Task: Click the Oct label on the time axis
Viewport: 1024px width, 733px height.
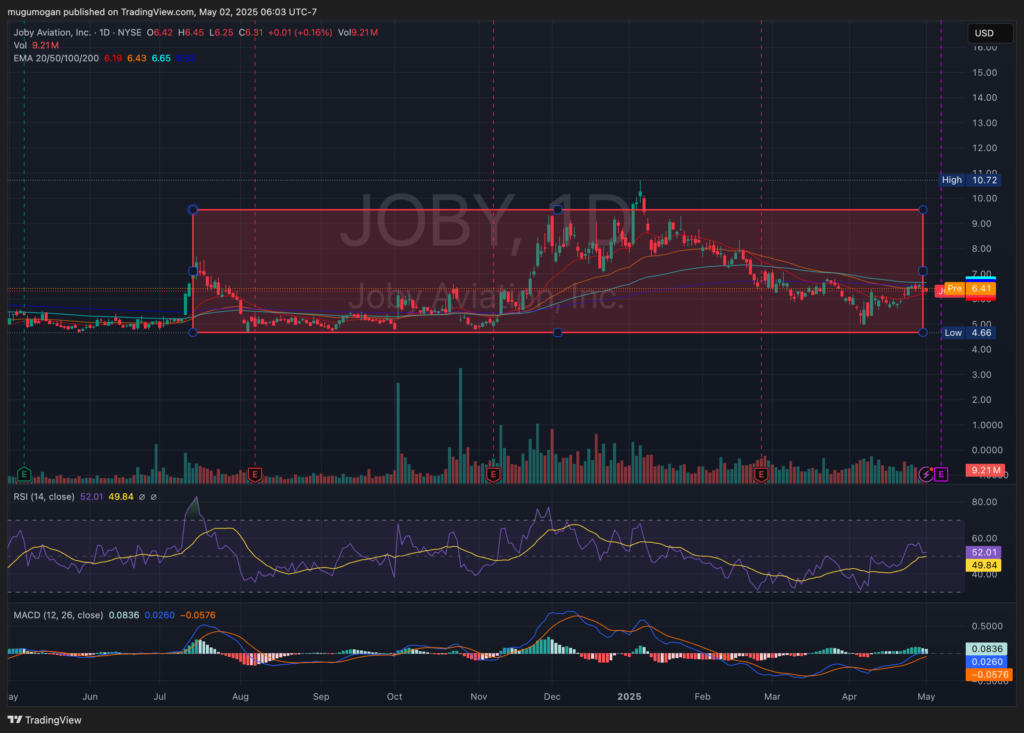Action: tap(394, 697)
